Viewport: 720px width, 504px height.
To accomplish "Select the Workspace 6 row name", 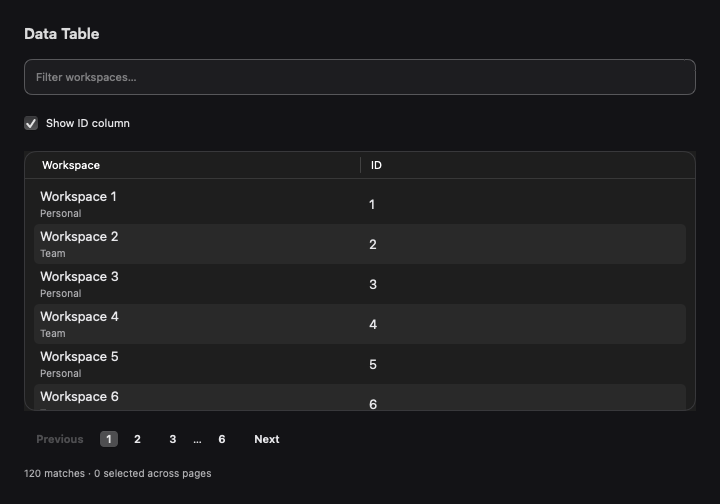I will coord(79,396).
